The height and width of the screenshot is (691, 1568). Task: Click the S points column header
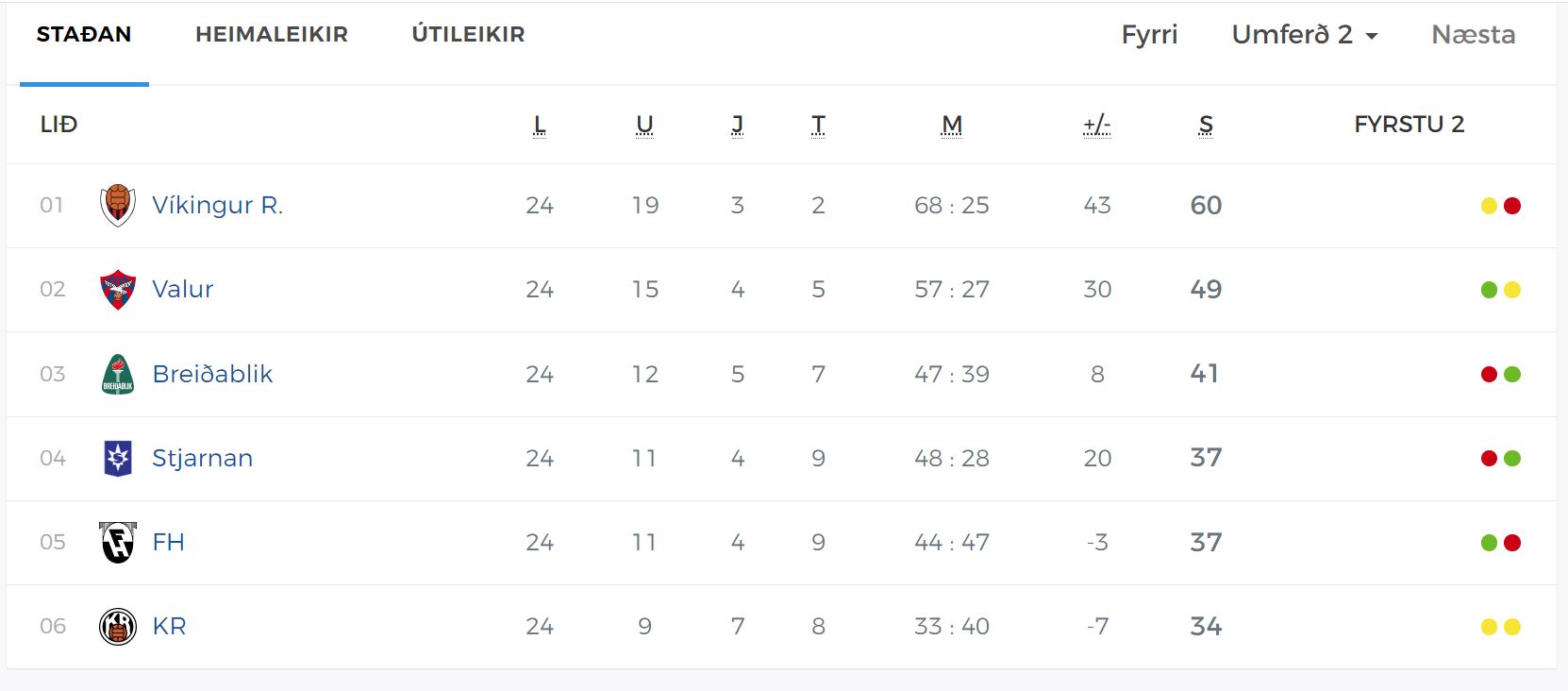(1206, 125)
